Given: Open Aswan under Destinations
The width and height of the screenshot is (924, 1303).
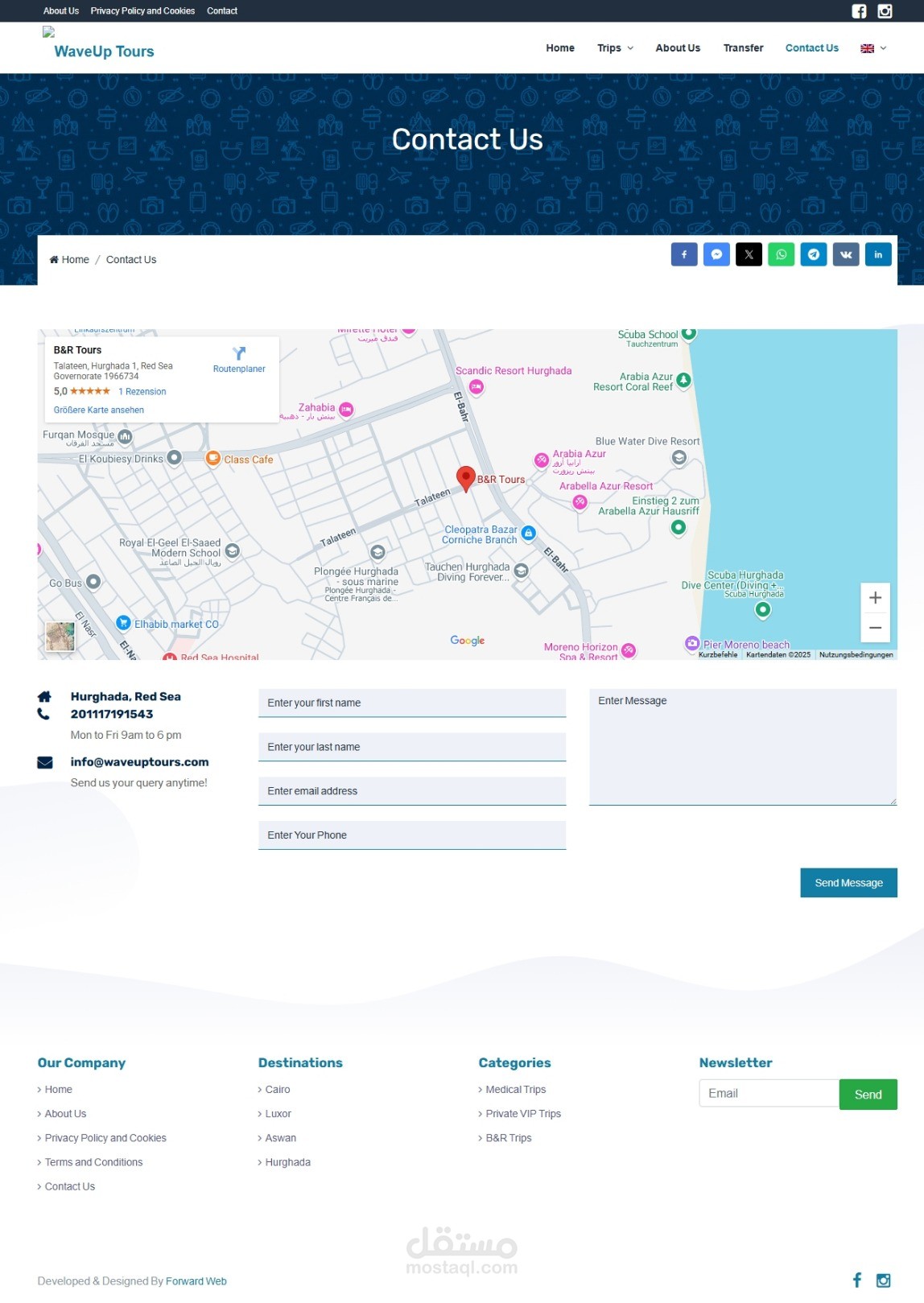Looking at the screenshot, I should [x=281, y=1138].
